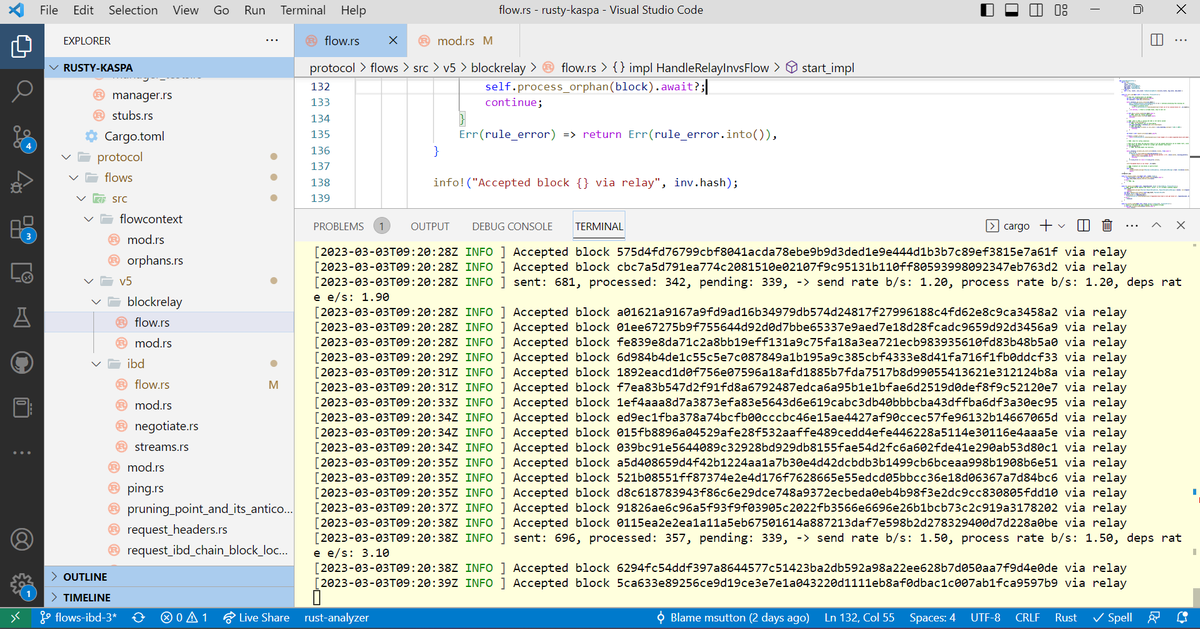Open the Explorer view in activity bar
The width and height of the screenshot is (1200, 629).
(22, 45)
